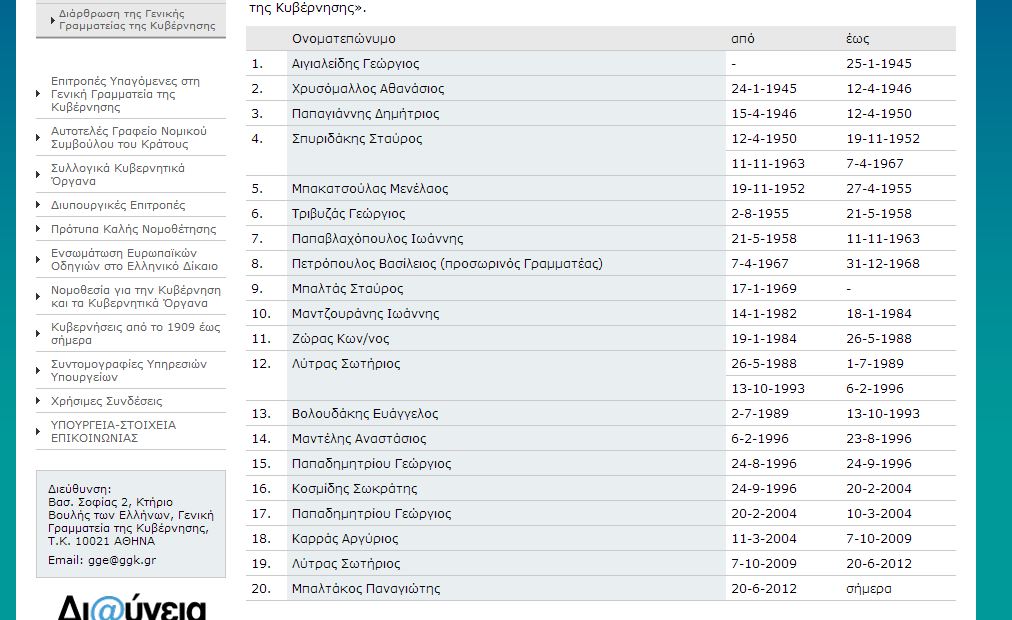
Task: Click arrow beside Διάρθρωση της Γενικής Γραμματείας
Action: tap(52, 20)
